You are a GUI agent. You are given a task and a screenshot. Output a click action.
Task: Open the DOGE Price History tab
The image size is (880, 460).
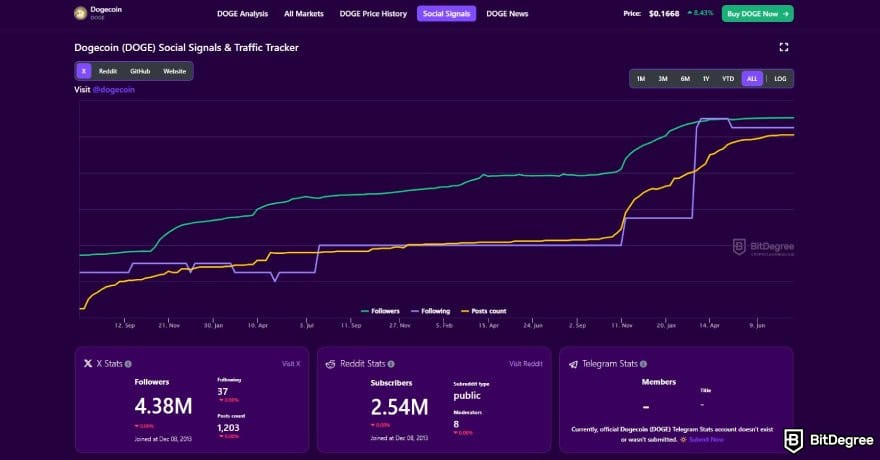click(373, 13)
